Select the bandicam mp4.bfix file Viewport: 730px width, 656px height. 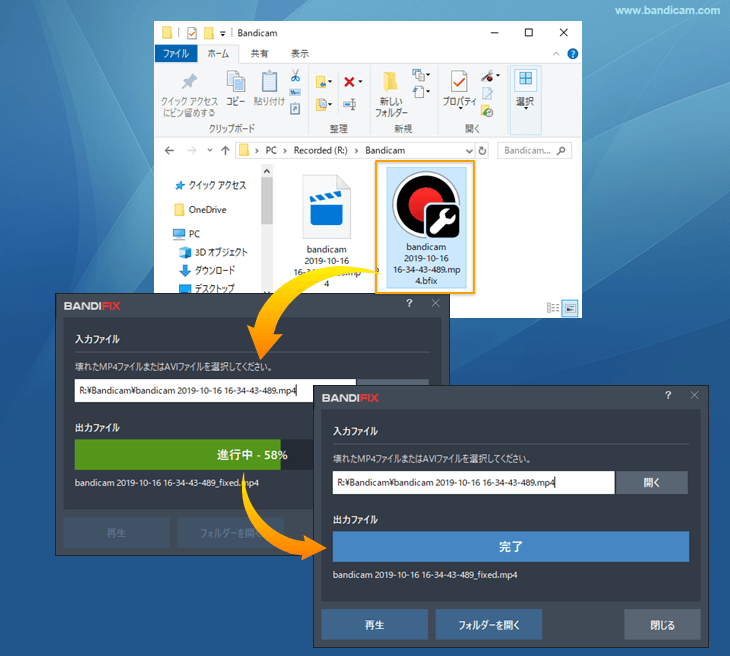426,227
